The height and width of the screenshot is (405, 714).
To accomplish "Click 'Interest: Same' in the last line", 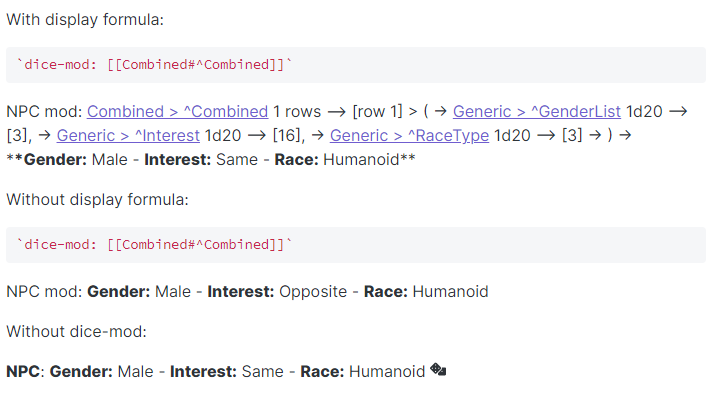I will click(x=227, y=371).
